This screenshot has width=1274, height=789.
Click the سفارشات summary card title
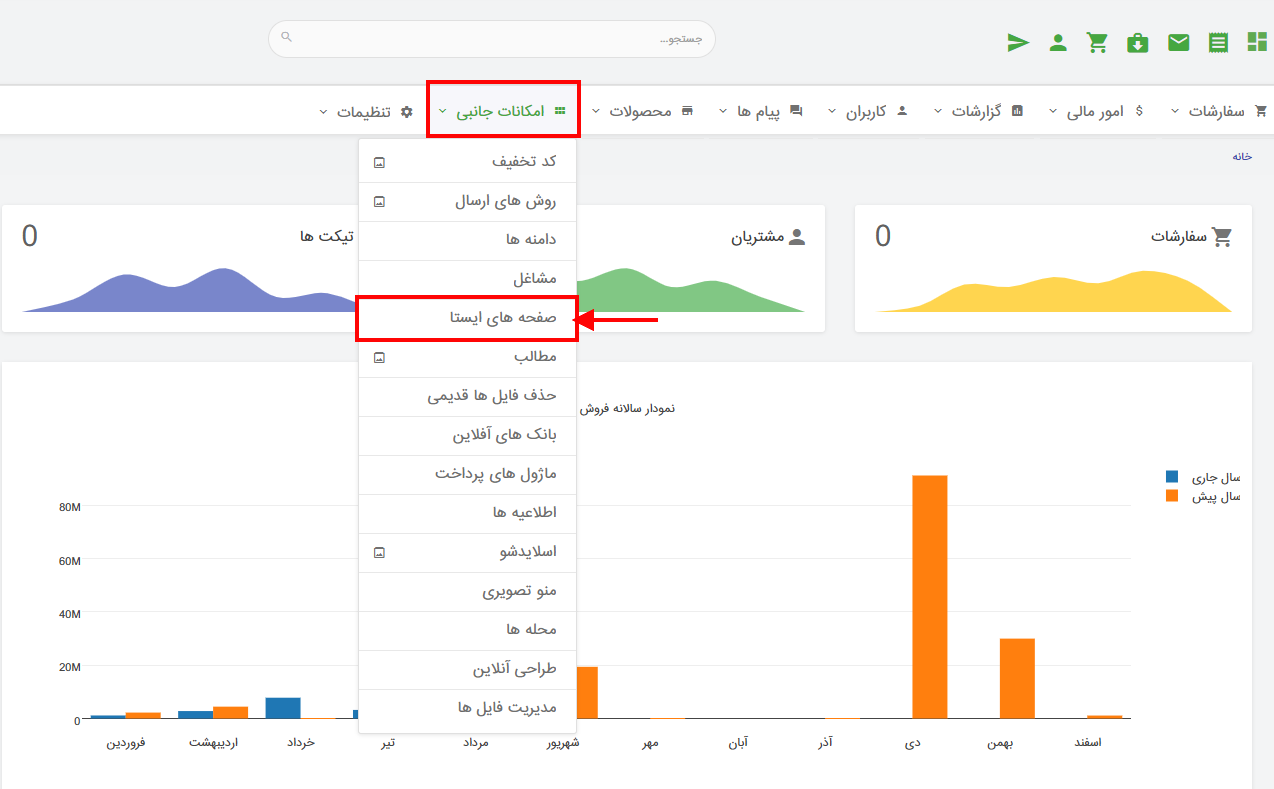tap(1180, 237)
